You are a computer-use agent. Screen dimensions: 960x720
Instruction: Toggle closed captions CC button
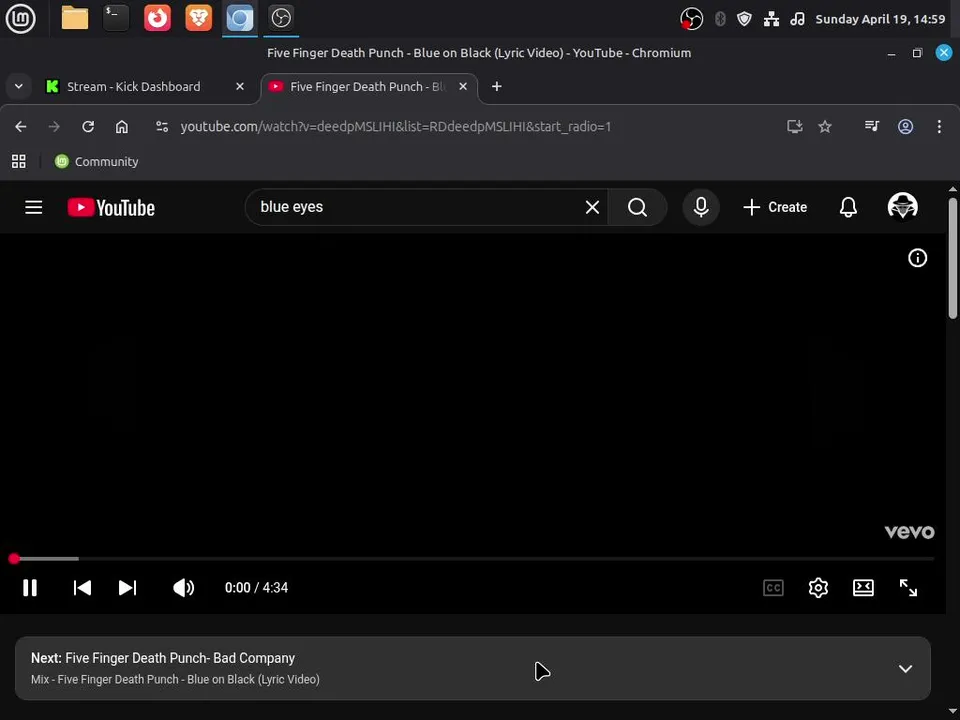773,588
